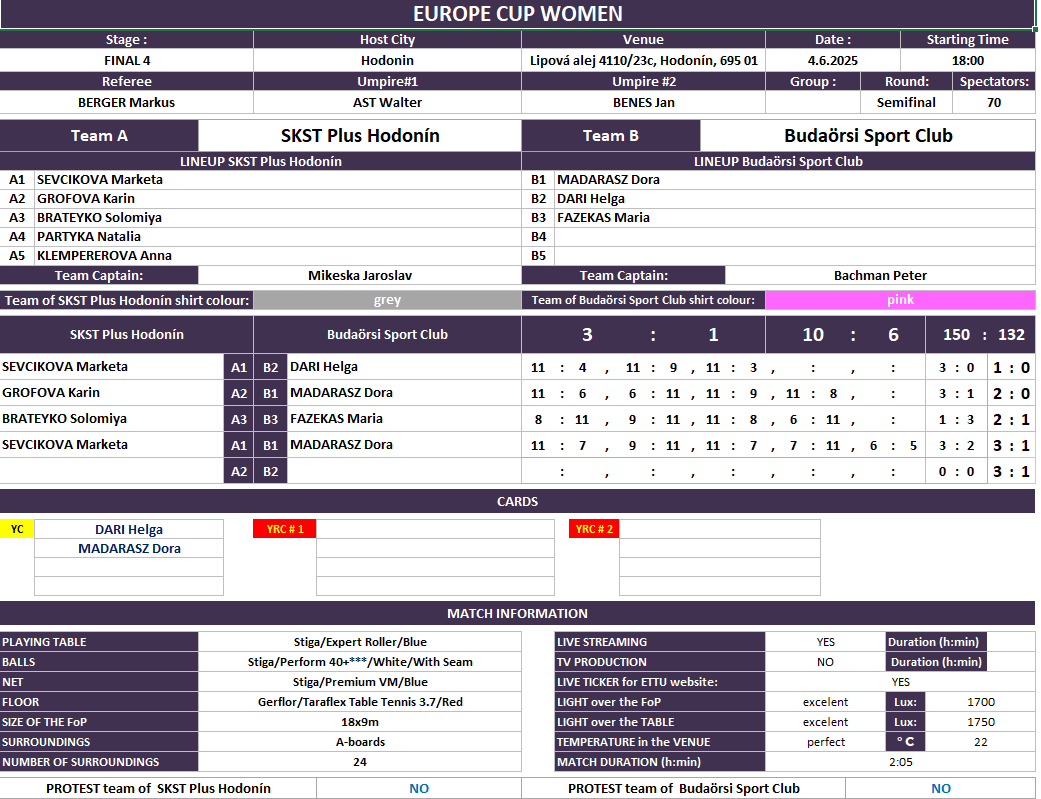The height and width of the screenshot is (799, 1041).
Task: Click first empty YRC # 2 entry field
Action: coord(720,529)
